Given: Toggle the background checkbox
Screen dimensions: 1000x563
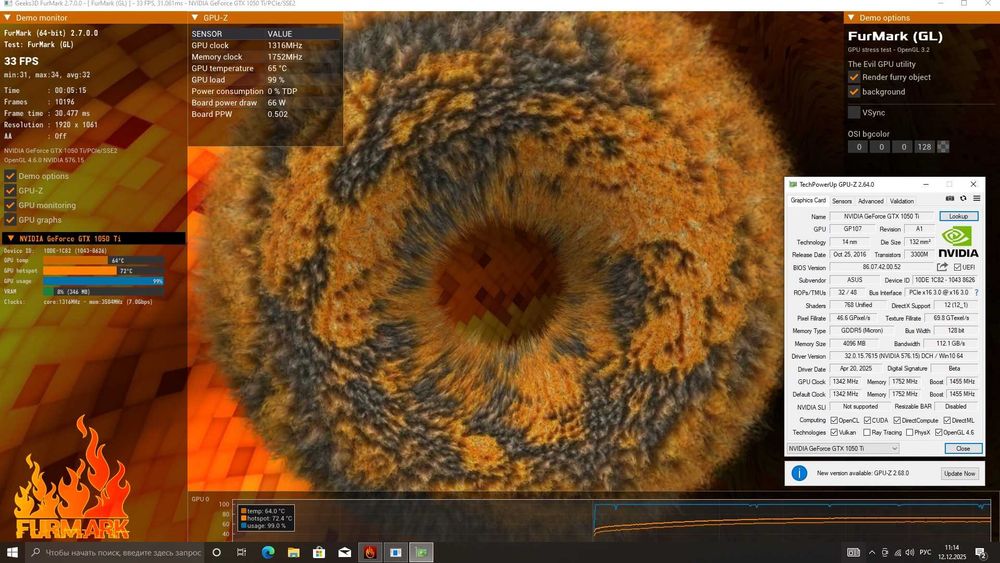Looking at the screenshot, I should [x=854, y=92].
